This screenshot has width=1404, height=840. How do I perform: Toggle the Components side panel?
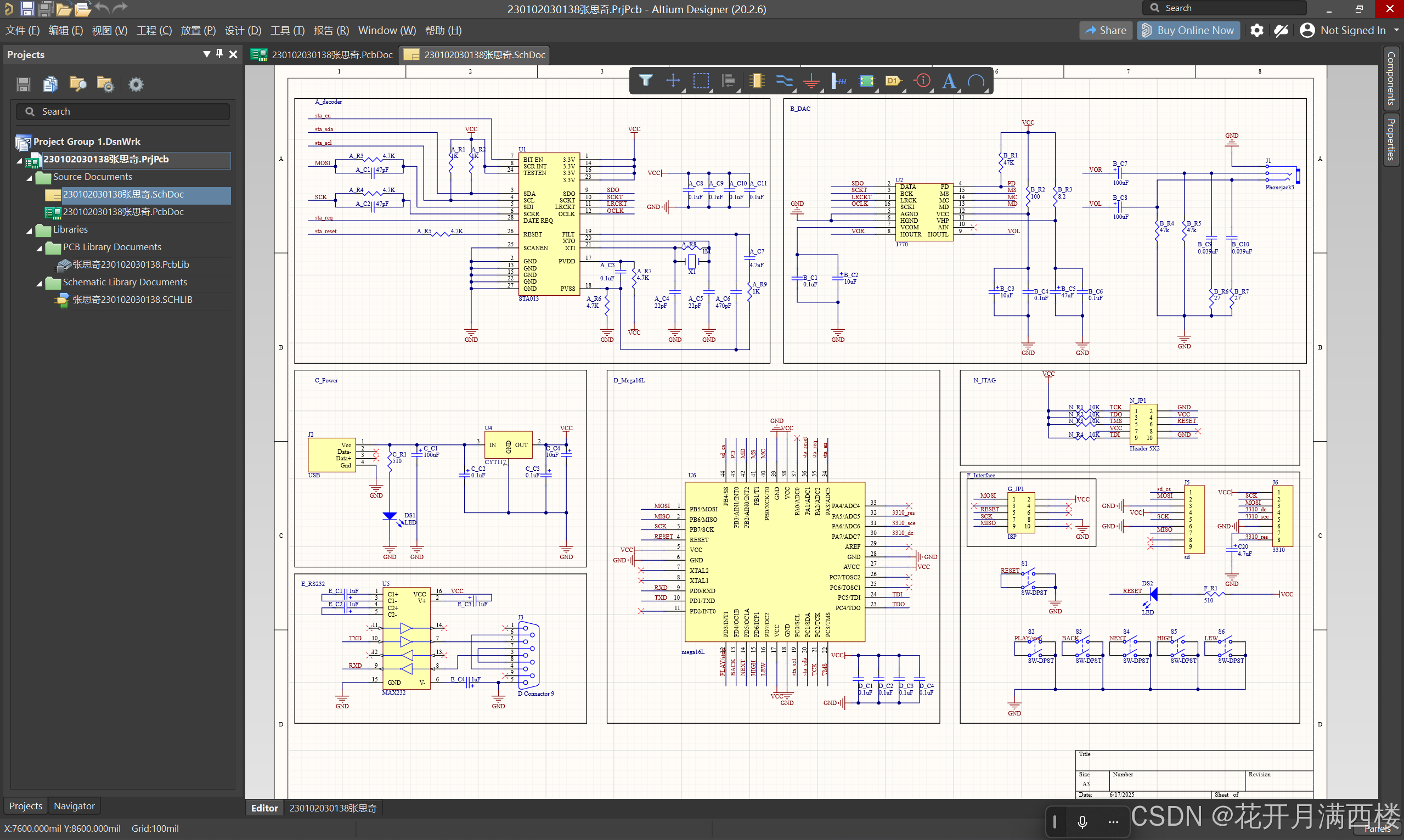1391,78
